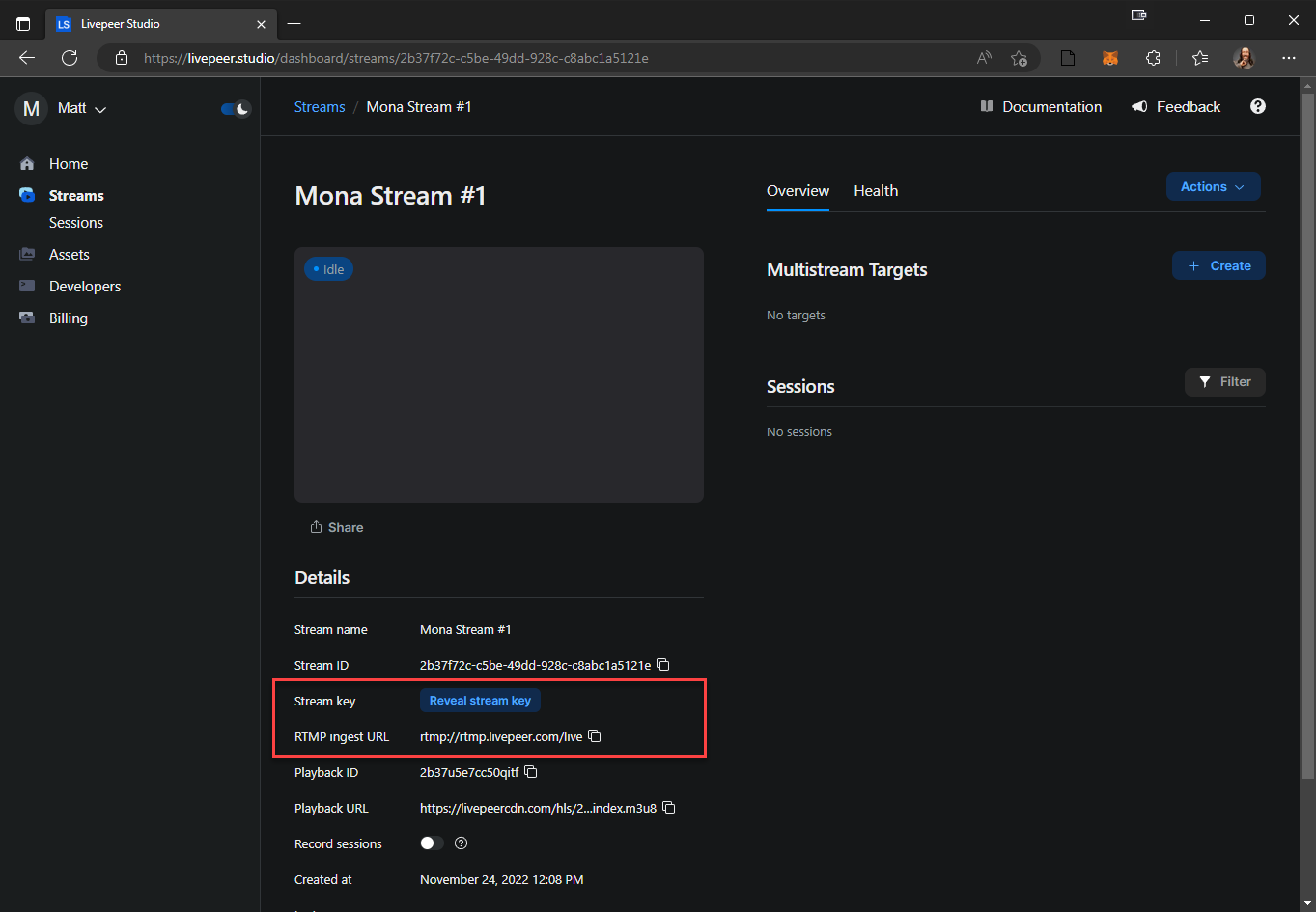Image resolution: width=1316 pixels, height=912 pixels.
Task: Go back in browser history
Action: coord(27,58)
